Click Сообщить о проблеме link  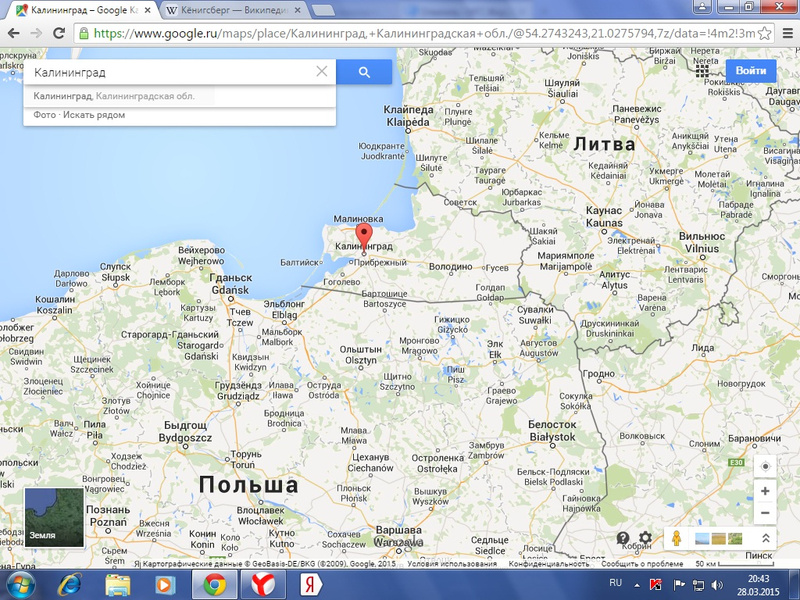tap(642, 564)
